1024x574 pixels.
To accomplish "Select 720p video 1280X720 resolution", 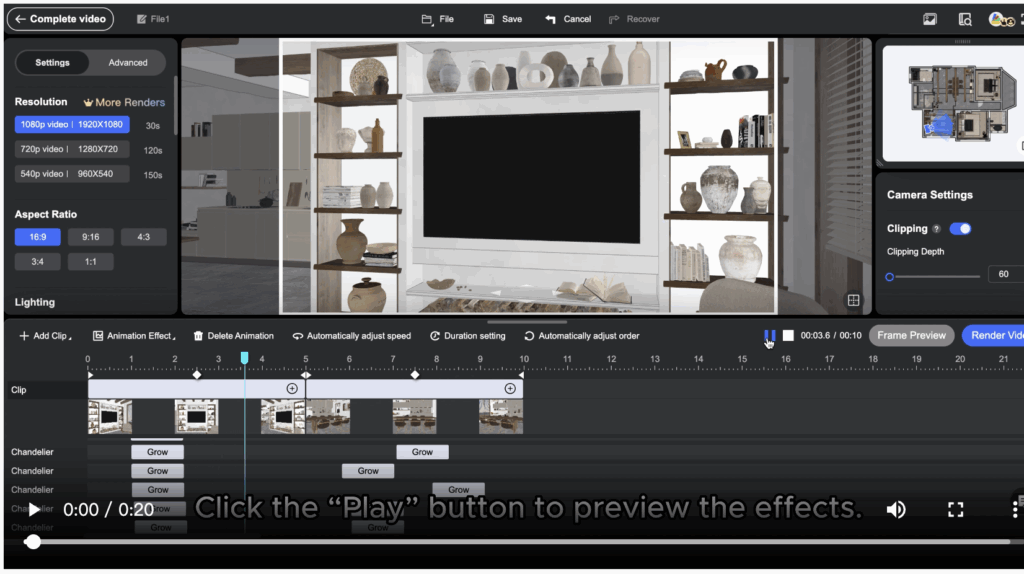I will tap(72, 149).
